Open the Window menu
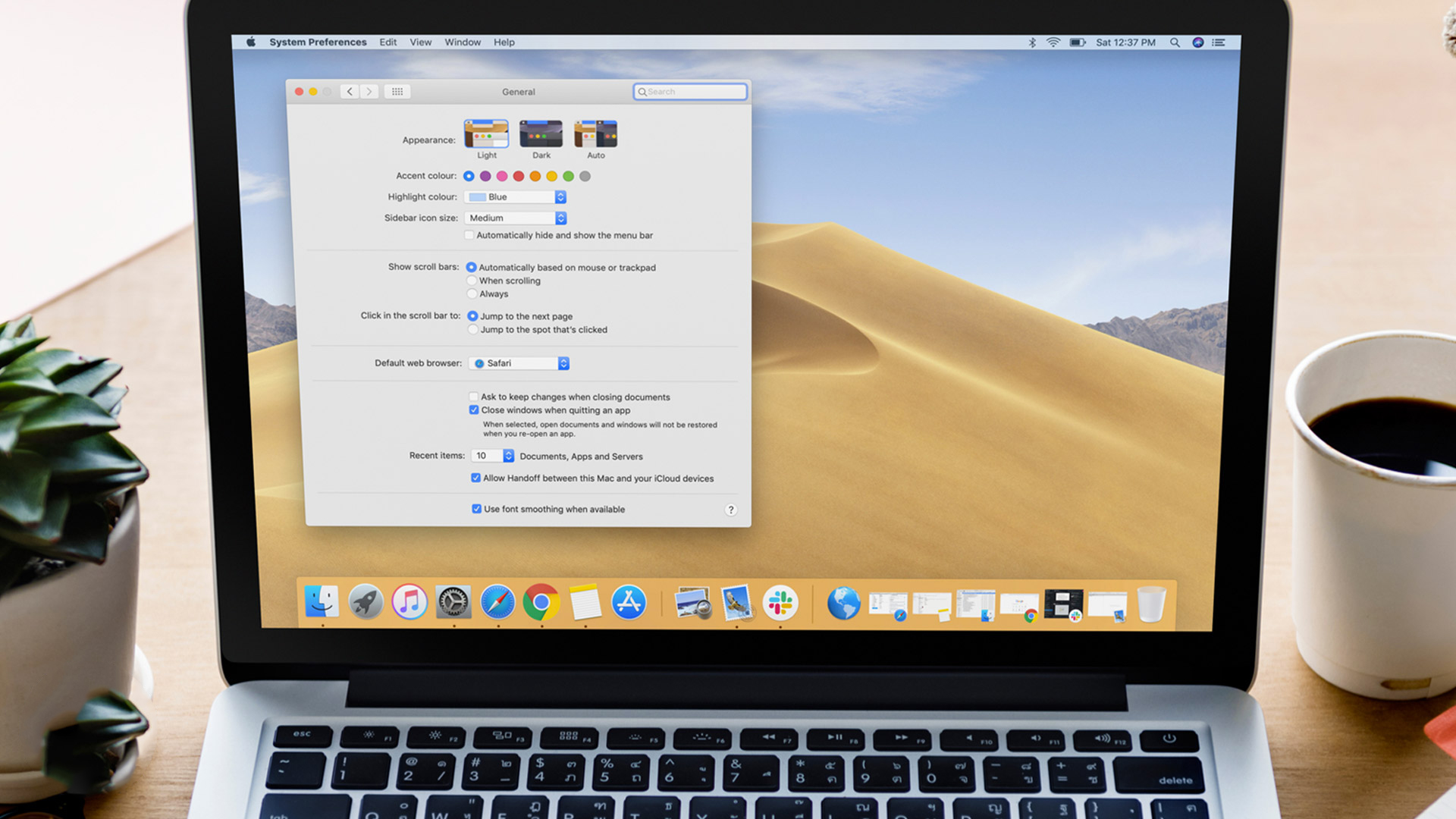 (x=462, y=42)
